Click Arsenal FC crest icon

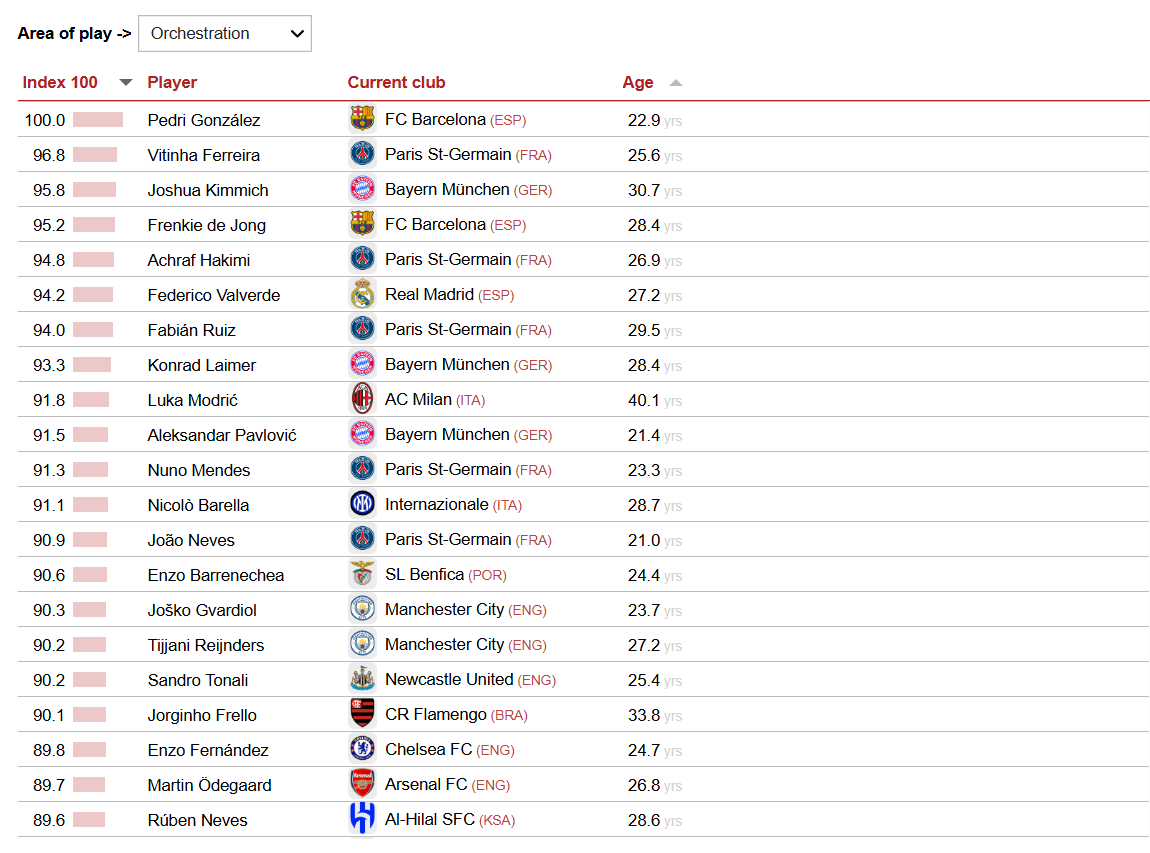[362, 784]
